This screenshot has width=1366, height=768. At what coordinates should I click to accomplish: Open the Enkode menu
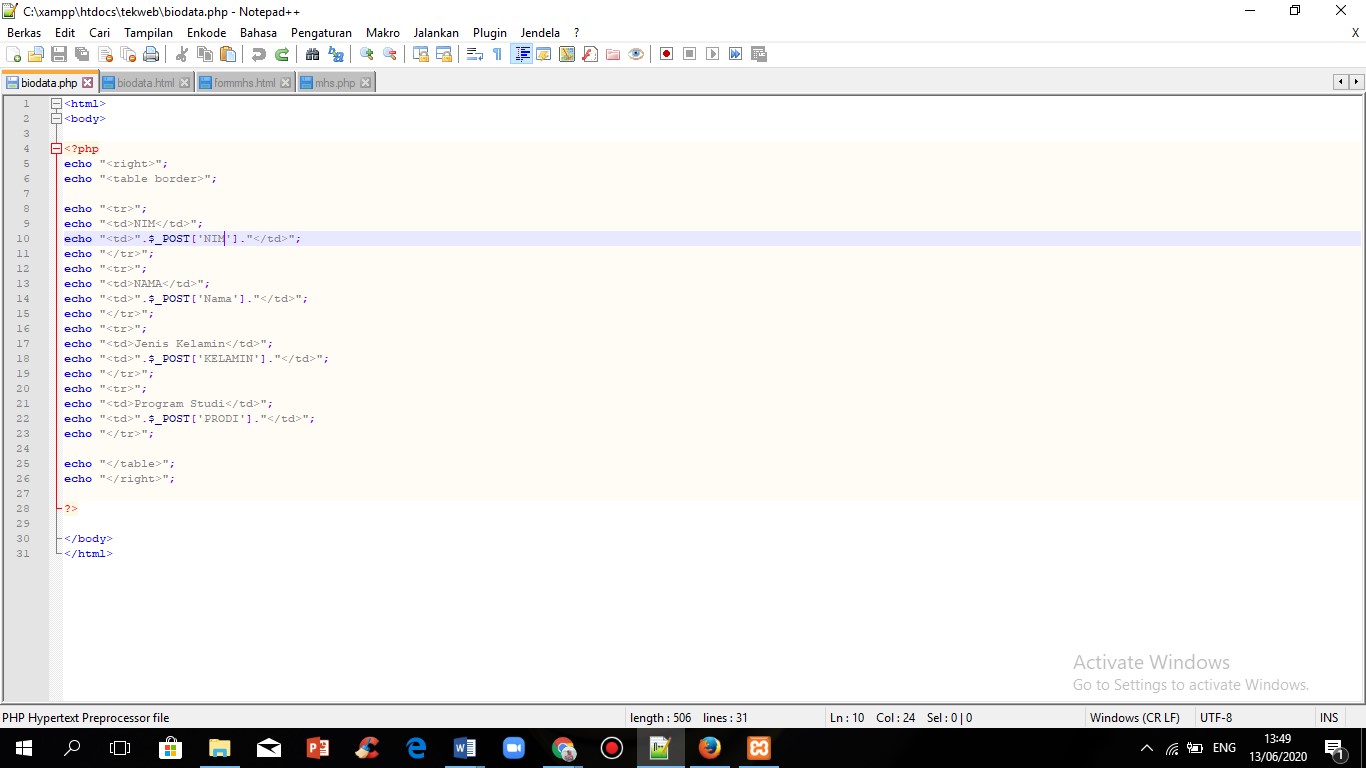point(207,33)
